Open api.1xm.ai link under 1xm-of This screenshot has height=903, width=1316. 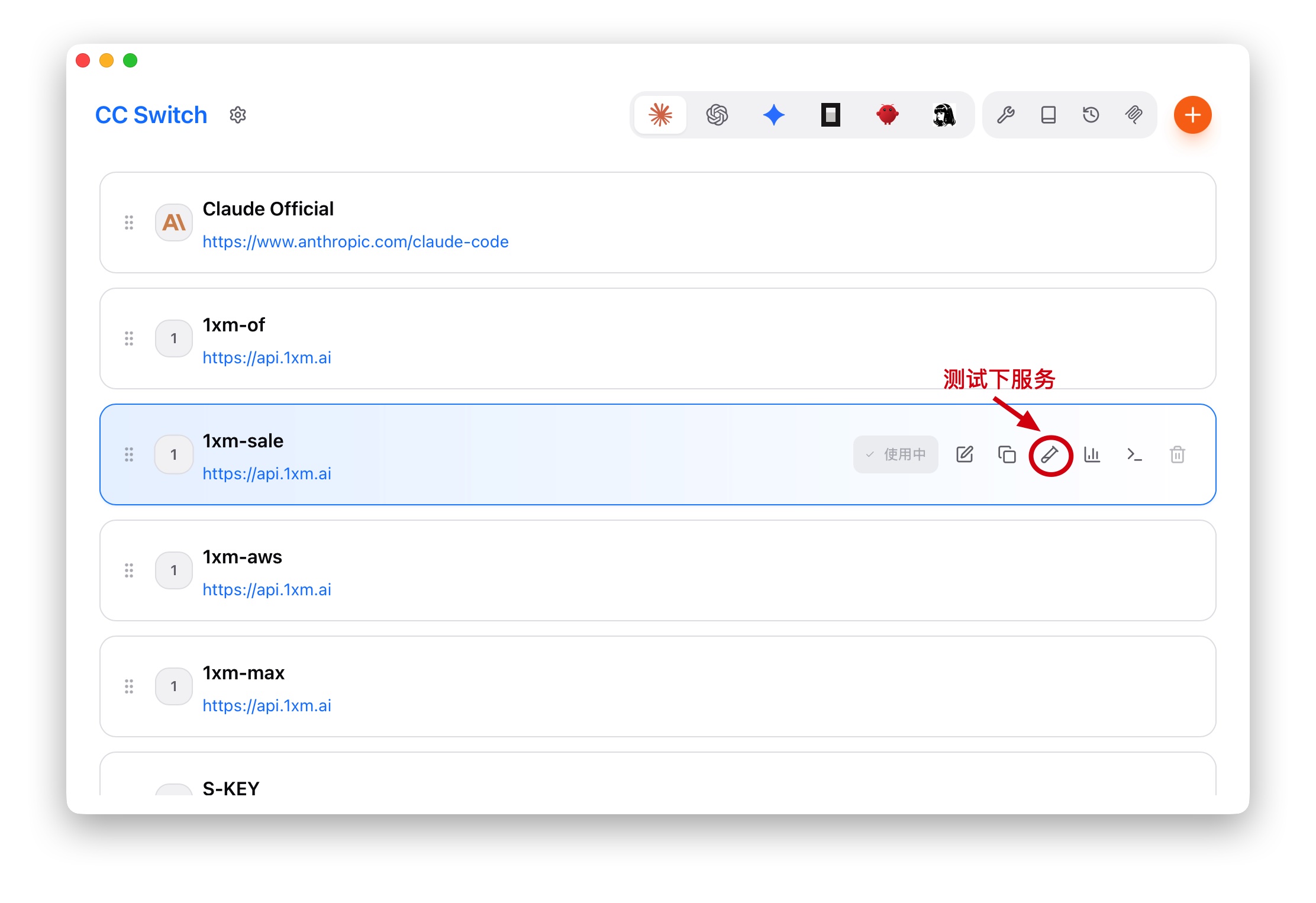[267, 357]
